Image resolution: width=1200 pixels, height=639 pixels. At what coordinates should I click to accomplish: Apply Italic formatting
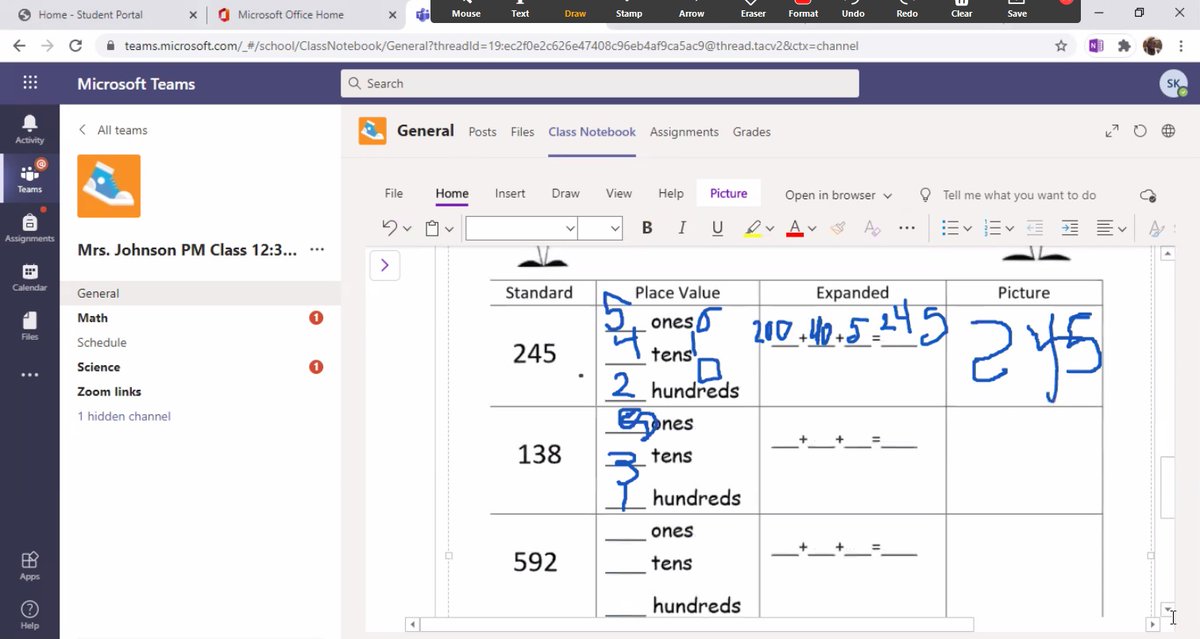(x=682, y=228)
